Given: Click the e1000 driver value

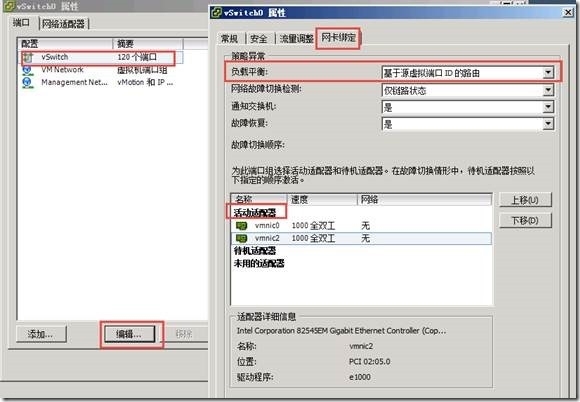Looking at the screenshot, I should (x=360, y=377).
